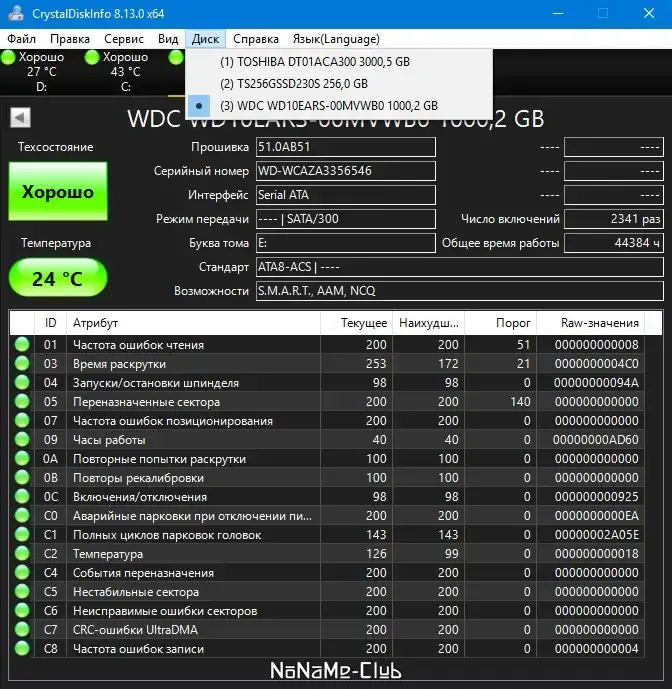The height and width of the screenshot is (689, 672).
Task: Click status circle for CRC-ошибки UltraDMA row
Action: click(22, 629)
